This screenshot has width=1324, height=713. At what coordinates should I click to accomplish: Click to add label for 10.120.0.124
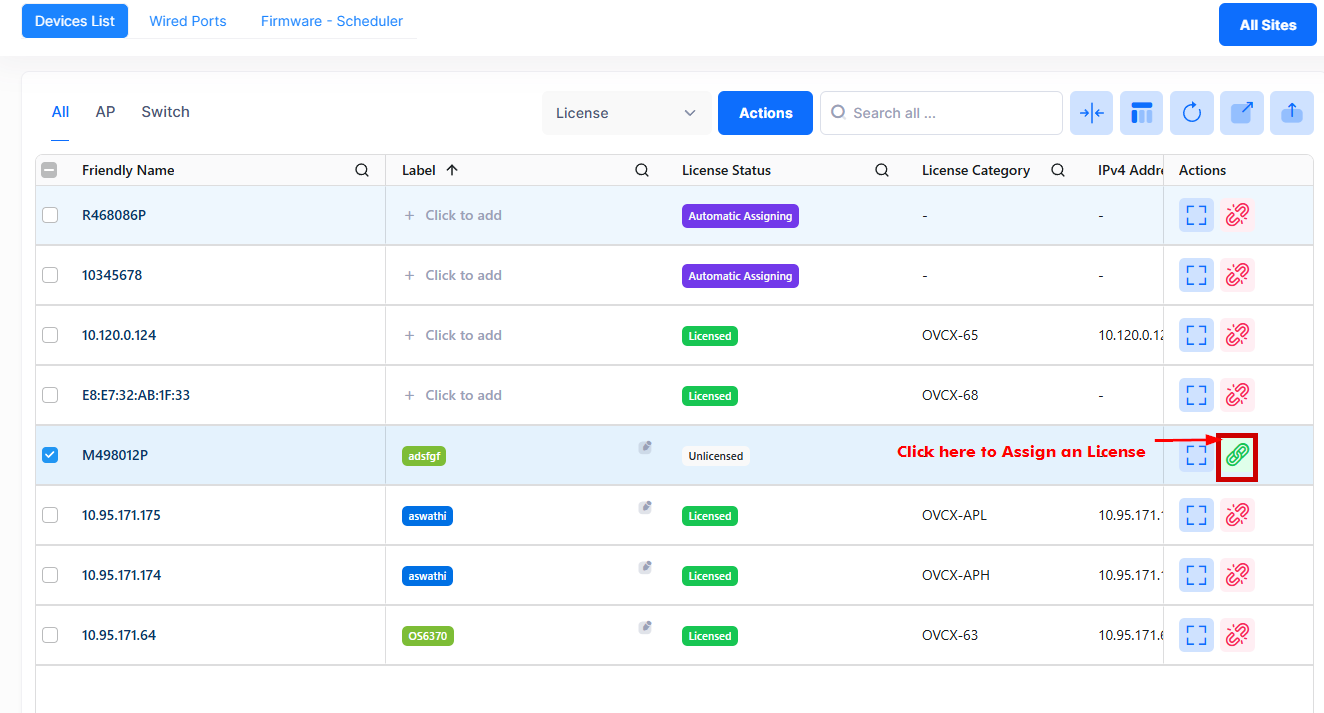coord(453,335)
